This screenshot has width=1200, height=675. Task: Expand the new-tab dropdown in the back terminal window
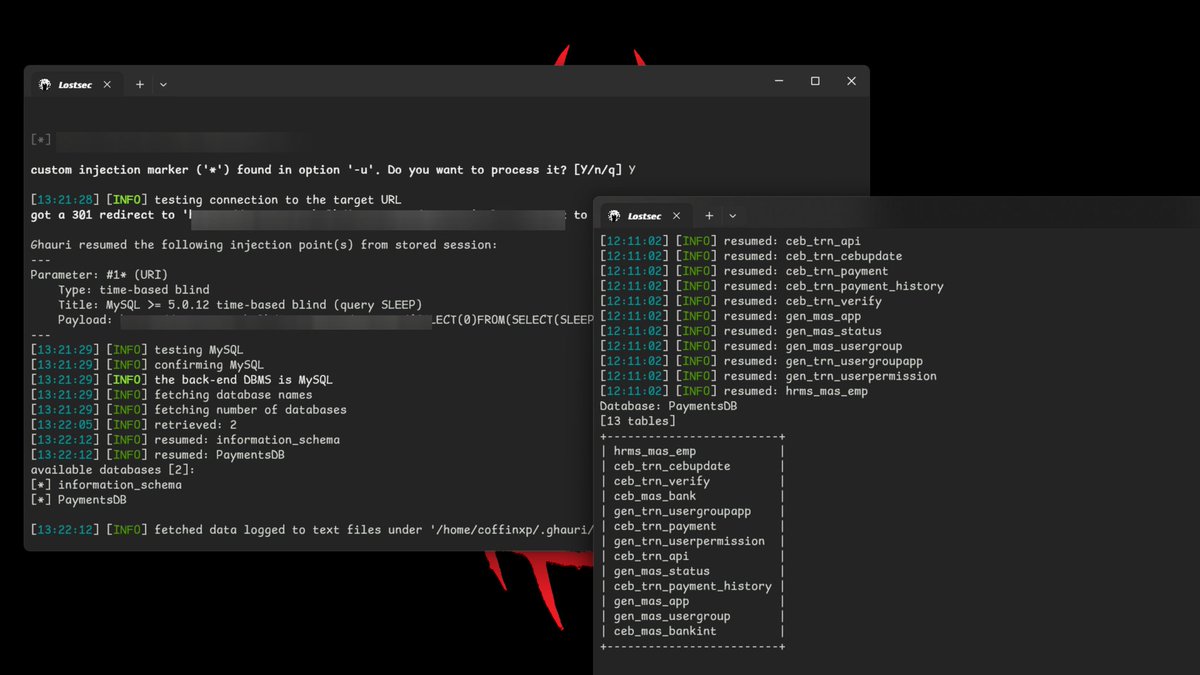163,85
